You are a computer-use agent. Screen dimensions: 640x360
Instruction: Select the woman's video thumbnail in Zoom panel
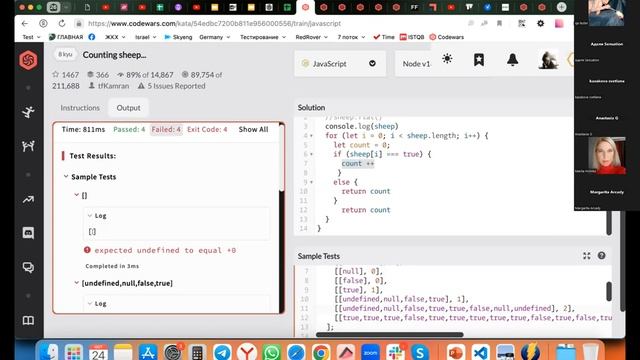coord(607,156)
